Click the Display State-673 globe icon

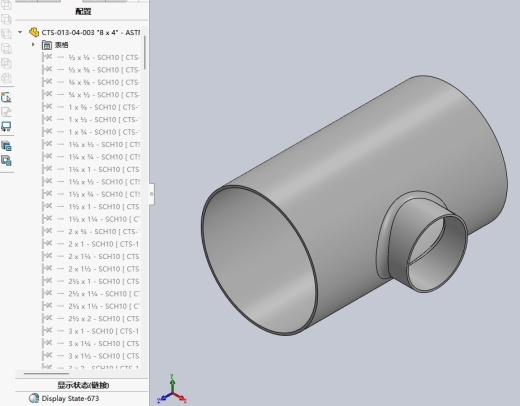(34, 398)
